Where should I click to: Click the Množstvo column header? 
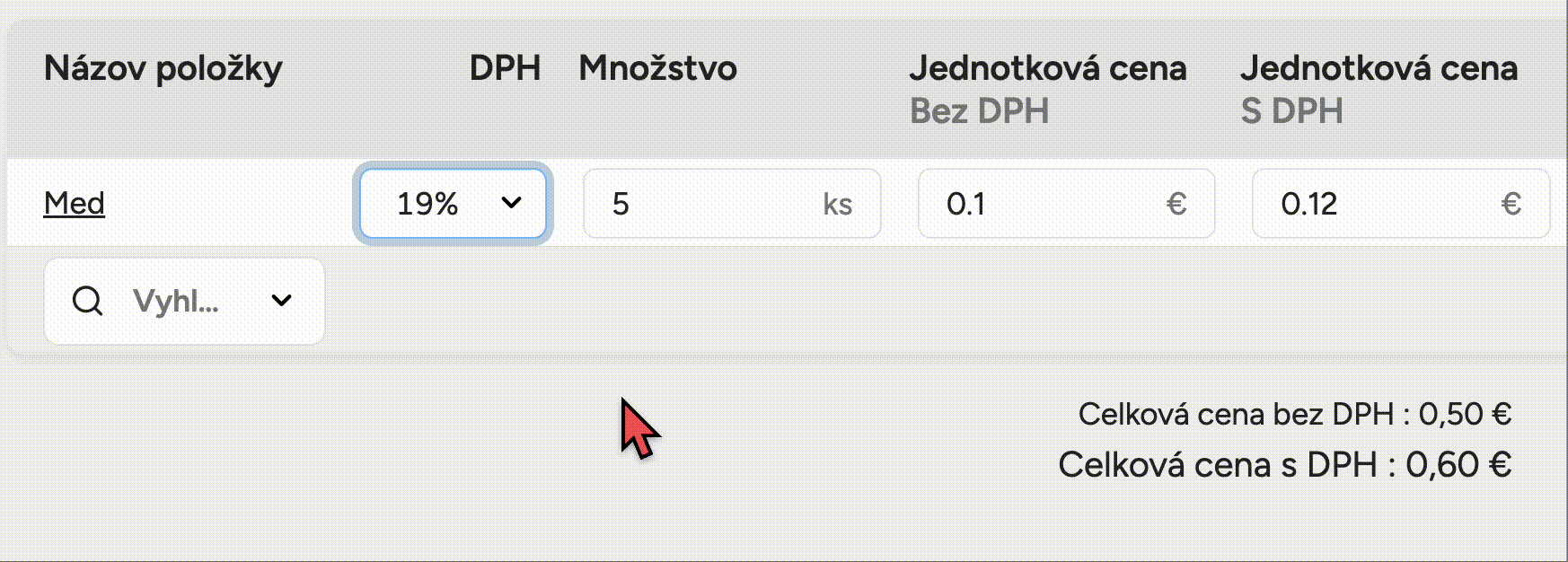[657, 68]
